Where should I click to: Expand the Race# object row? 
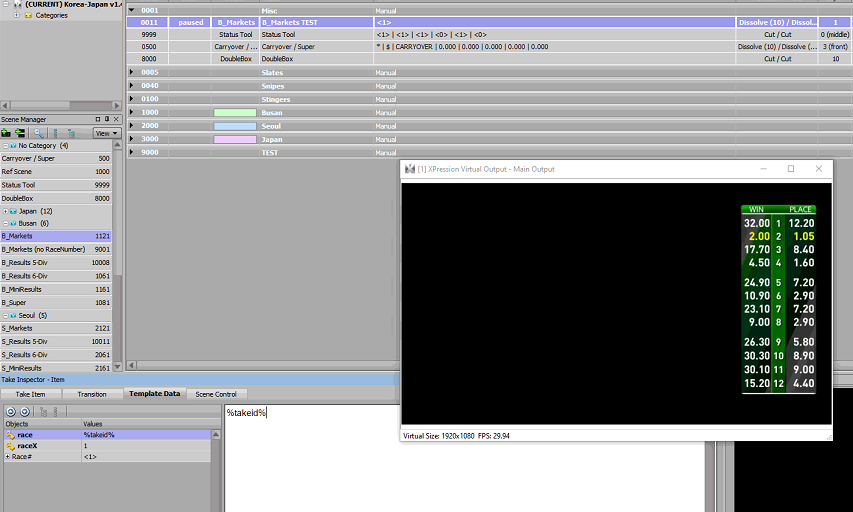coord(8,457)
